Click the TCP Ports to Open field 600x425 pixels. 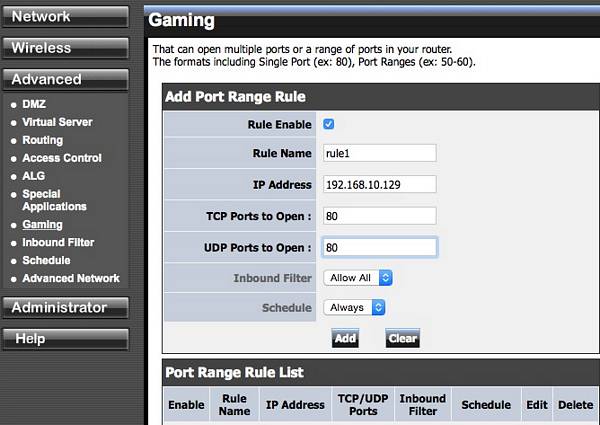[x=379, y=216]
